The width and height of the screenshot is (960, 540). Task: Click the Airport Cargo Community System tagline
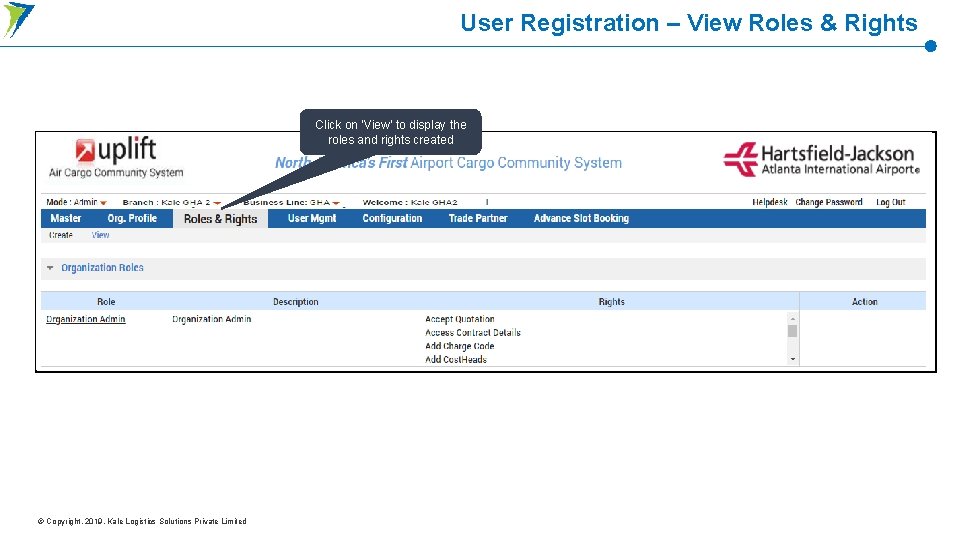click(448, 163)
